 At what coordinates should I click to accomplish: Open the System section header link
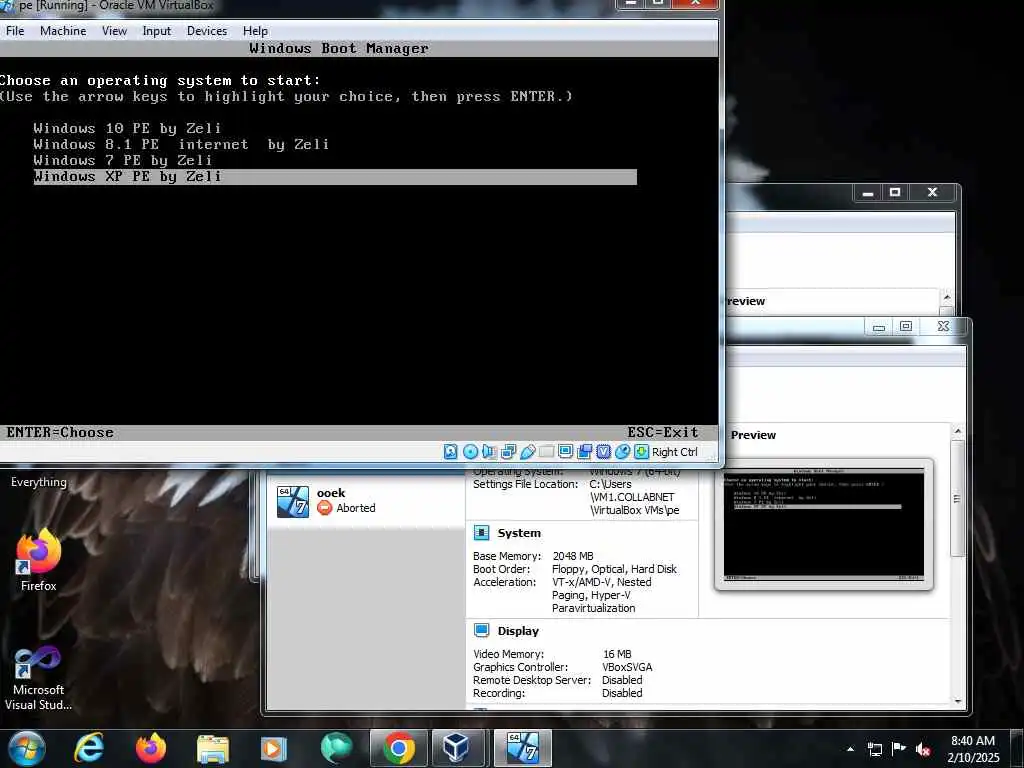coord(519,533)
